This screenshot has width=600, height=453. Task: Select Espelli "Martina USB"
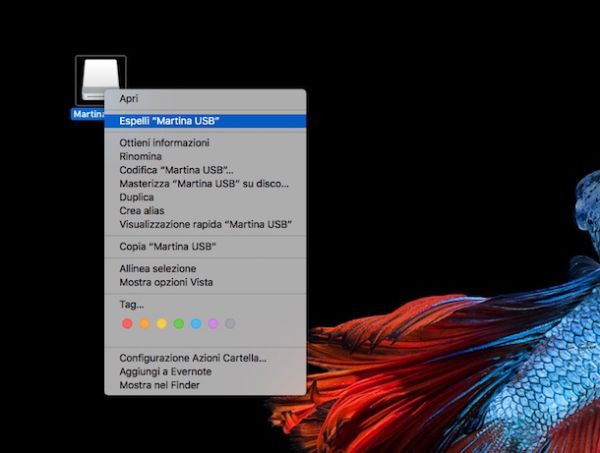point(169,121)
